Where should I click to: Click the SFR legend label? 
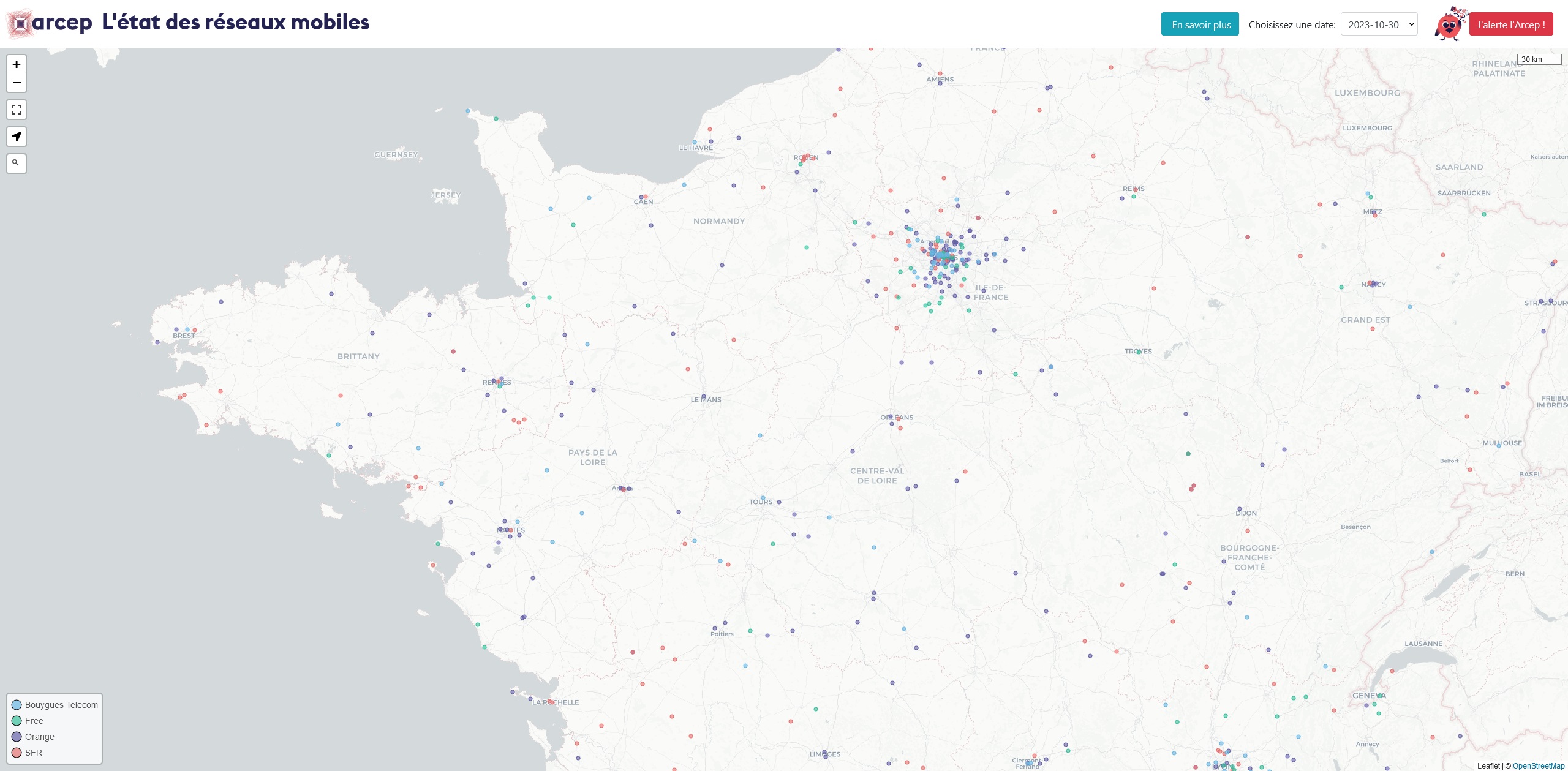(34, 753)
